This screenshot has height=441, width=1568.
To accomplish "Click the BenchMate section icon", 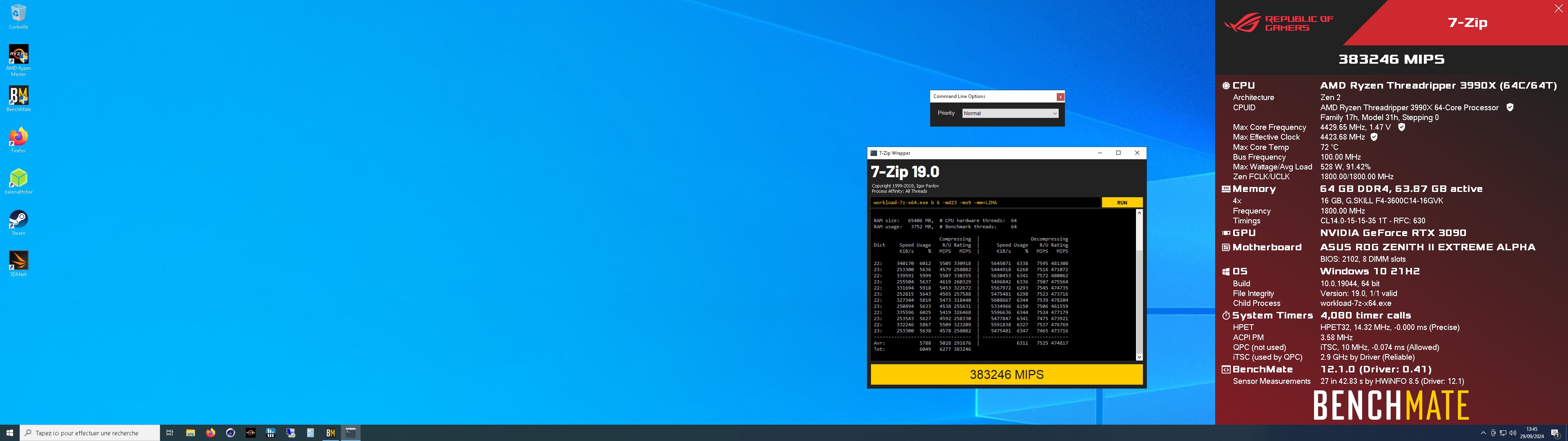I will click(1226, 369).
